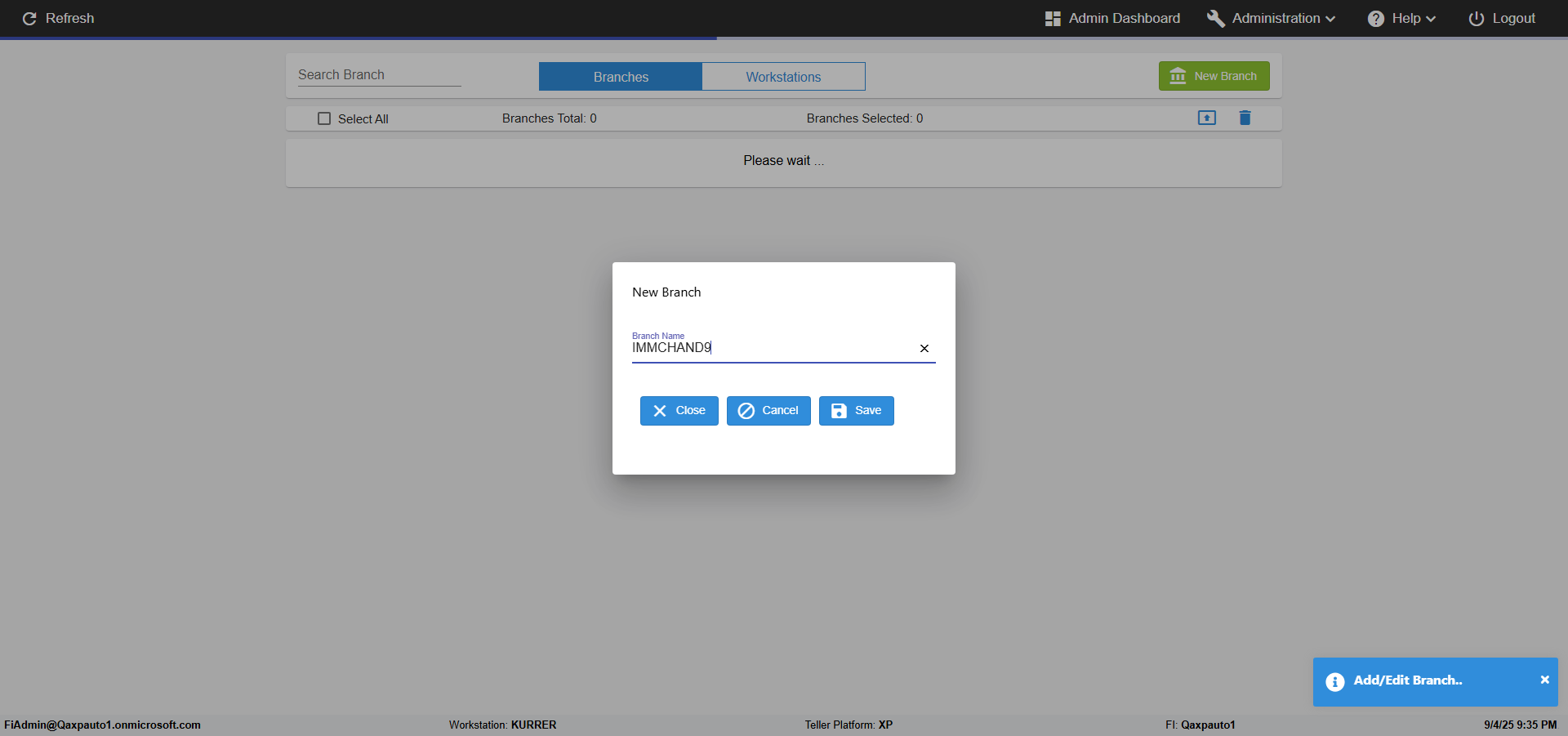
Task: Clear the Branch Name field with the X
Action: pos(924,349)
